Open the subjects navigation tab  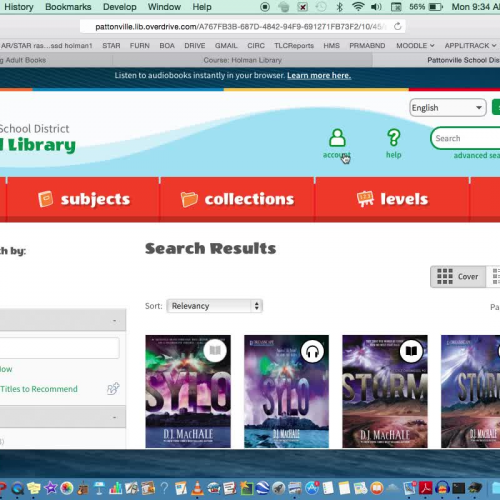(x=83, y=199)
